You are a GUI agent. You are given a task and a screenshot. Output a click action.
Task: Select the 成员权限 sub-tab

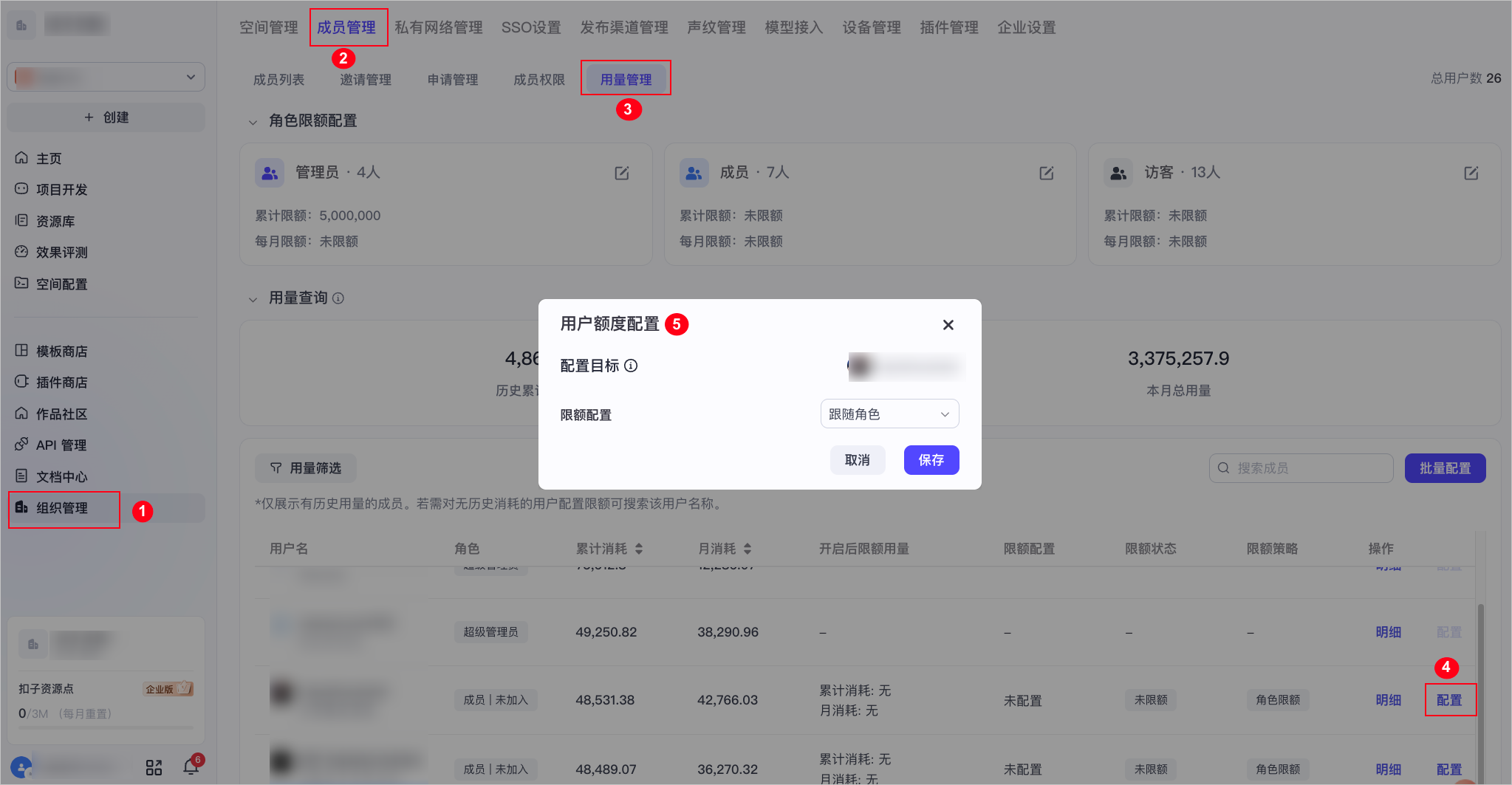coord(539,80)
